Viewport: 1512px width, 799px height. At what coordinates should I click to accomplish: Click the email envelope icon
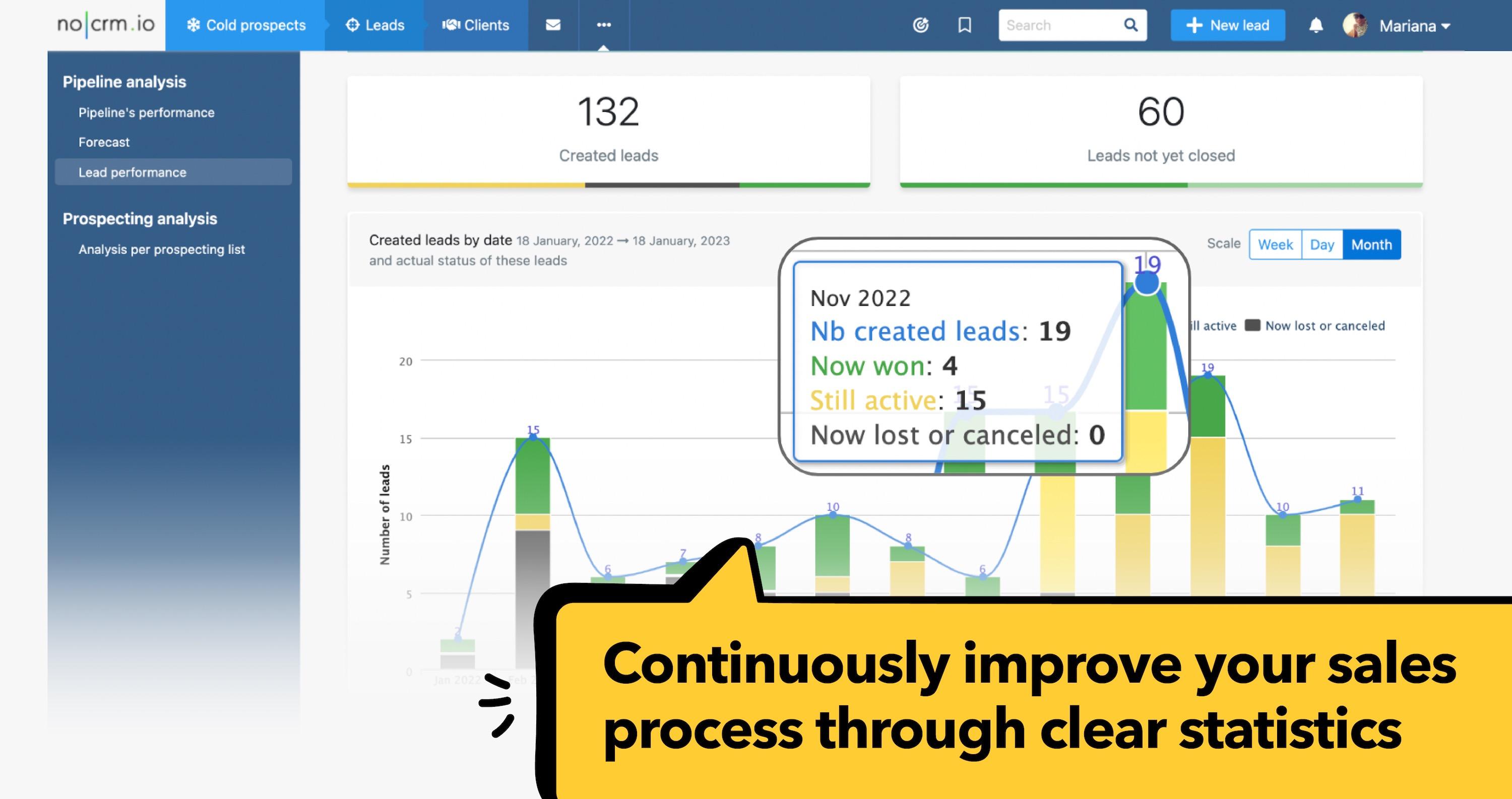pyautogui.click(x=553, y=25)
